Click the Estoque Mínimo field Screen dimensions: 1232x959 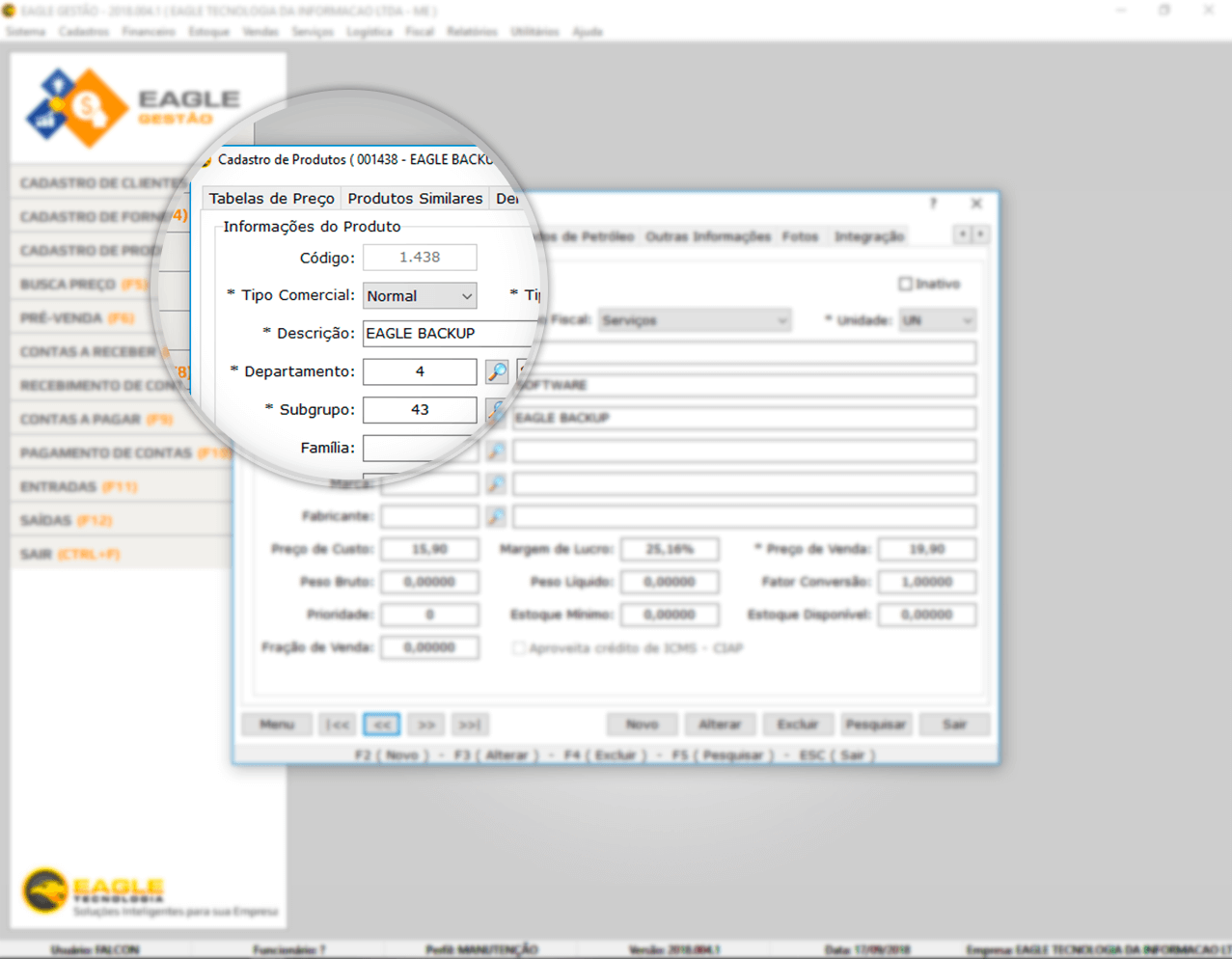tap(670, 615)
